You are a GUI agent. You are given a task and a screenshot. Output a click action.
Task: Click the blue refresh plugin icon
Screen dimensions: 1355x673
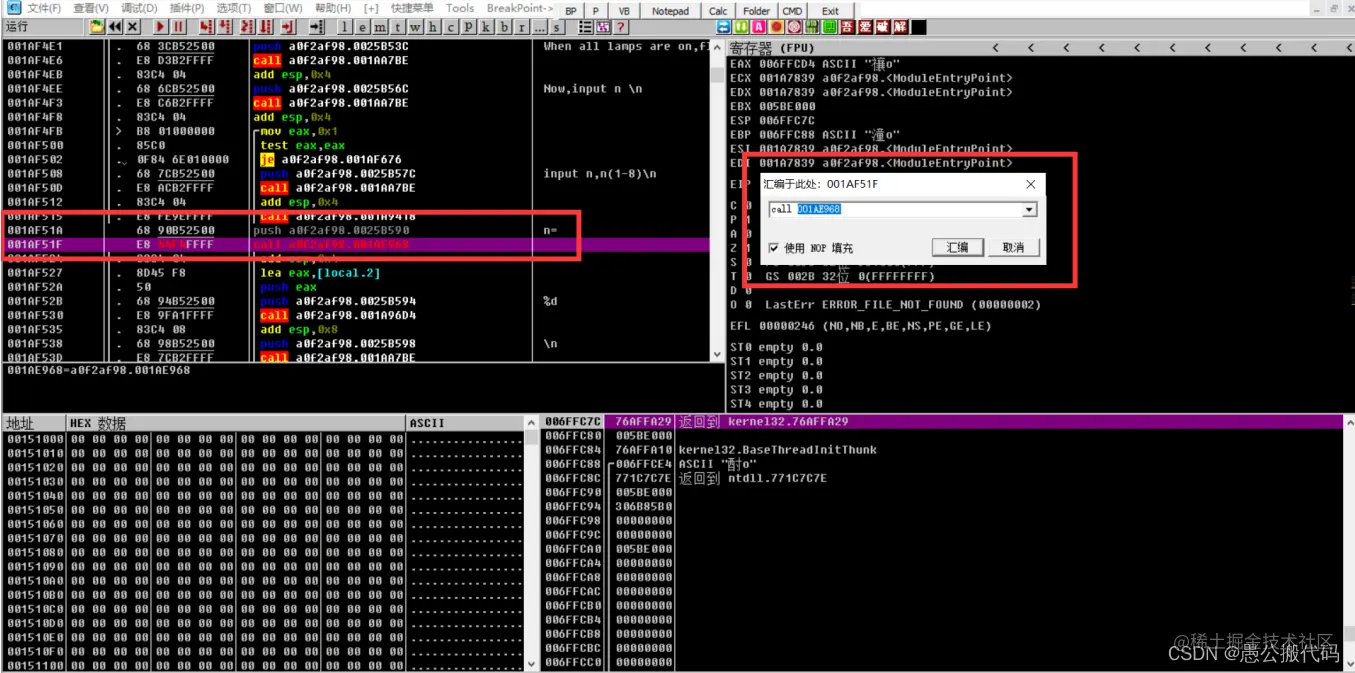(x=724, y=27)
